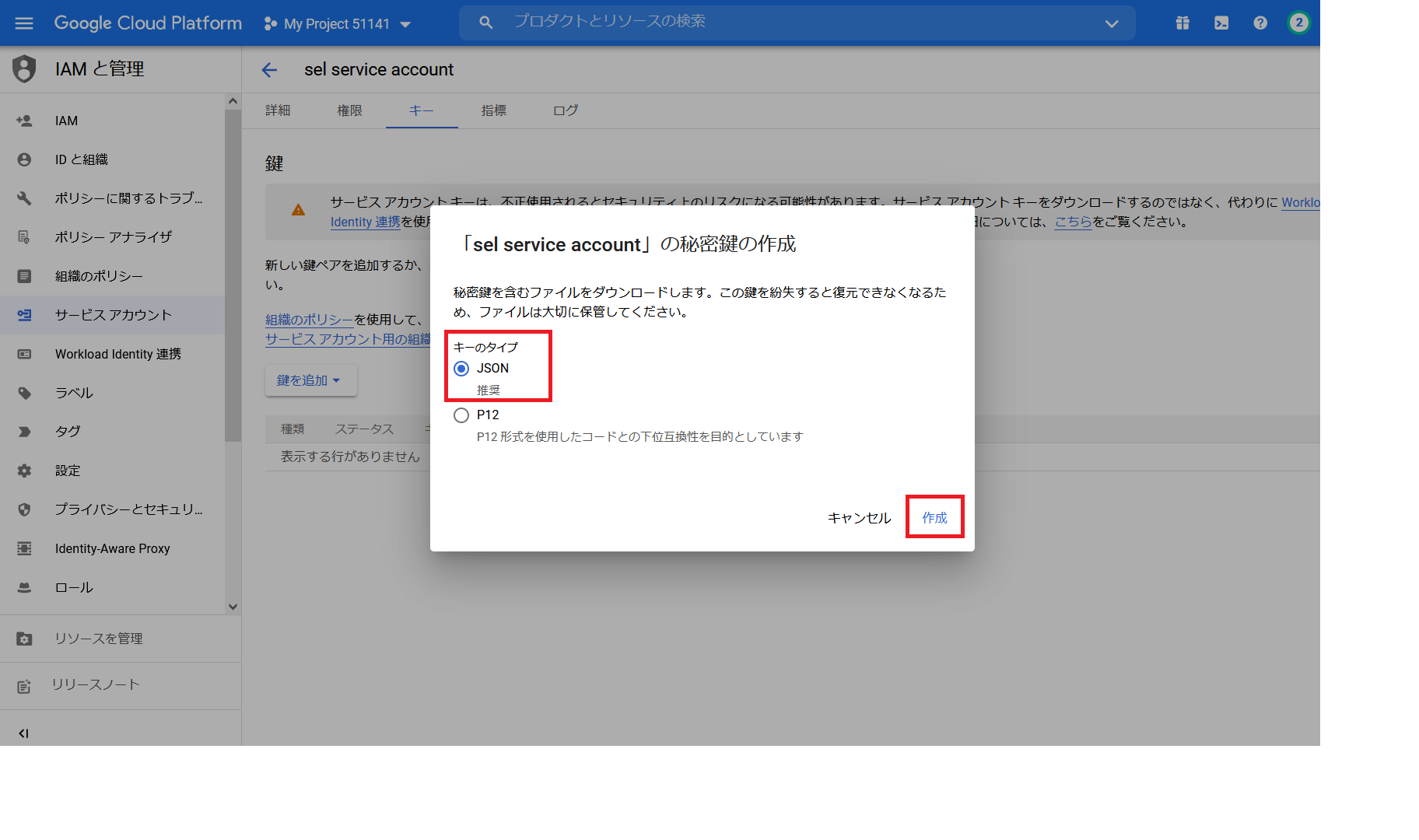The height and width of the screenshot is (840, 1419).
Task: Click the sidebar scroll up arrow
Action: coord(233,101)
